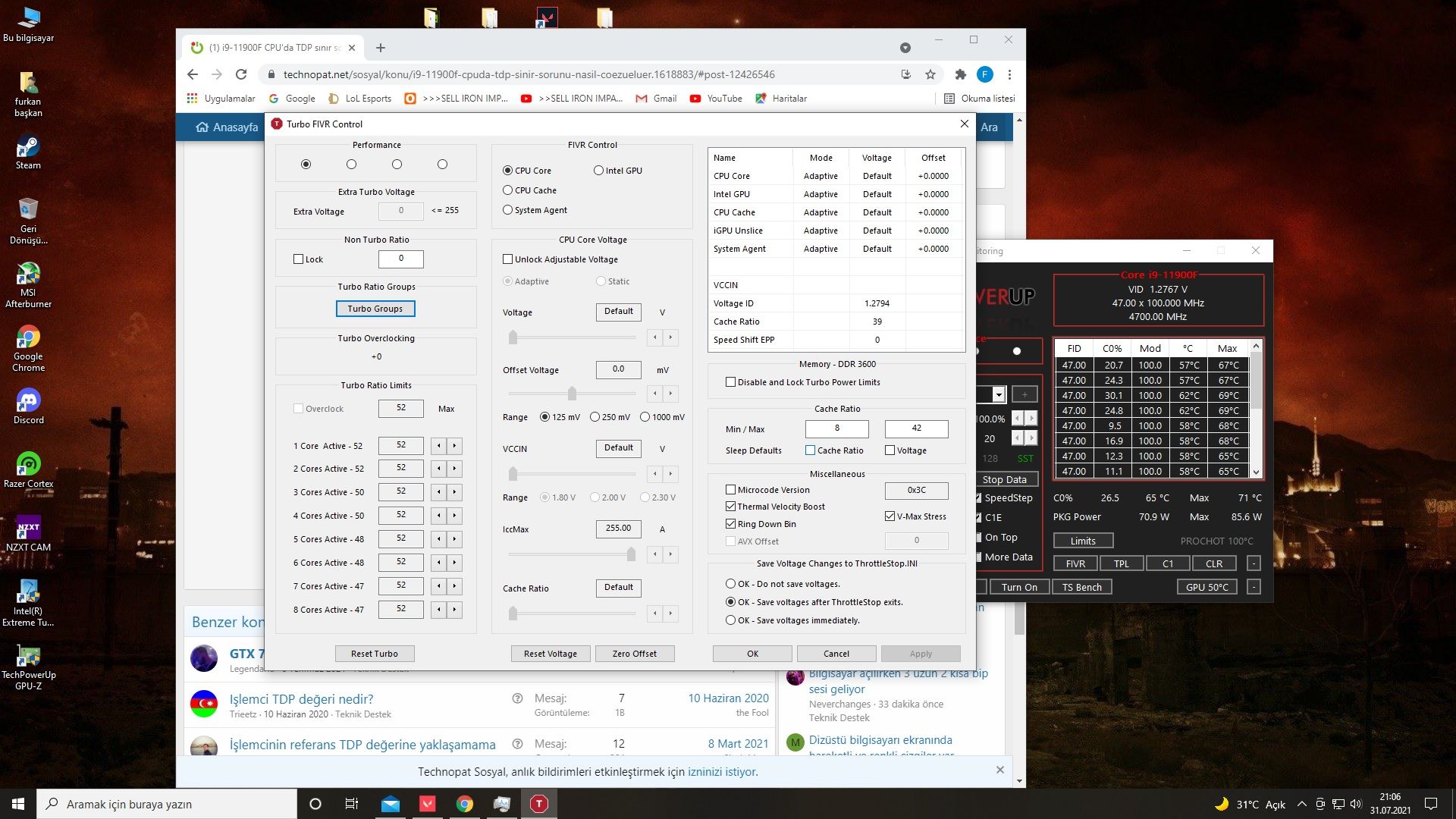Select the CPU Cache radio button
This screenshot has width=1456, height=819.
tap(508, 190)
